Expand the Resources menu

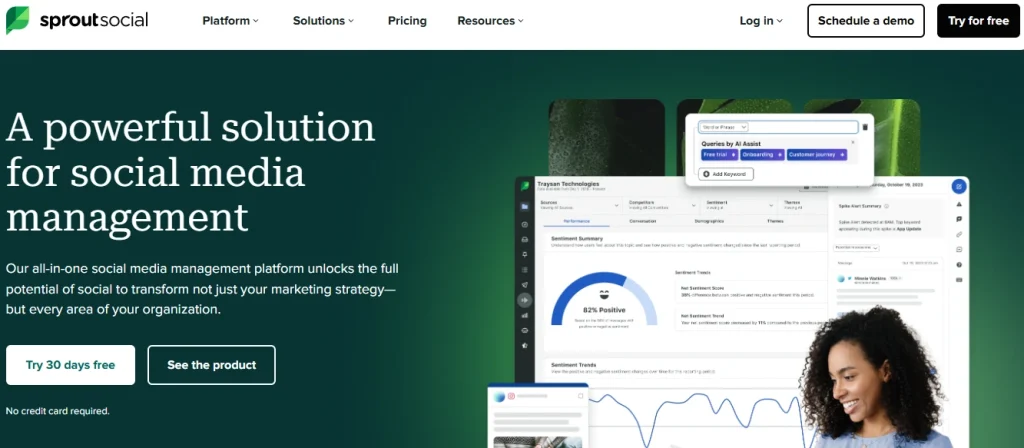tap(490, 20)
